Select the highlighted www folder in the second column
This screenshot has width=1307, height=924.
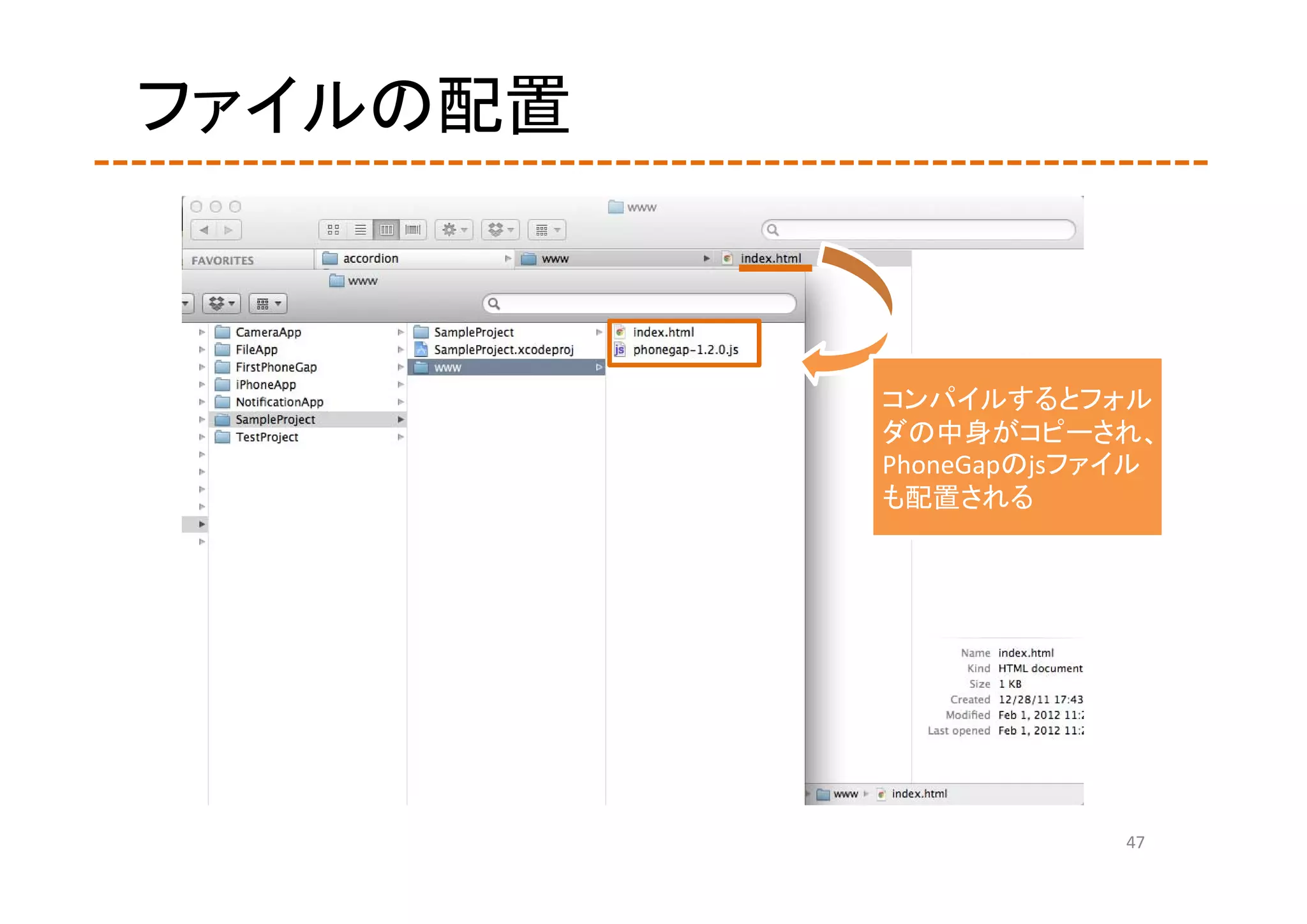pos(506,368)
